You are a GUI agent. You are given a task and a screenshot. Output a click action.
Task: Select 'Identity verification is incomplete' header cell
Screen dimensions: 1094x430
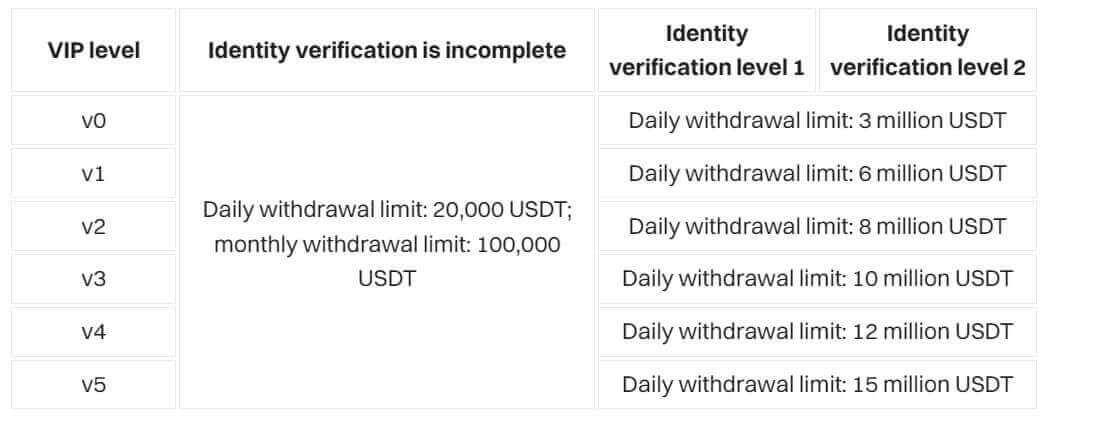(386, 50)
